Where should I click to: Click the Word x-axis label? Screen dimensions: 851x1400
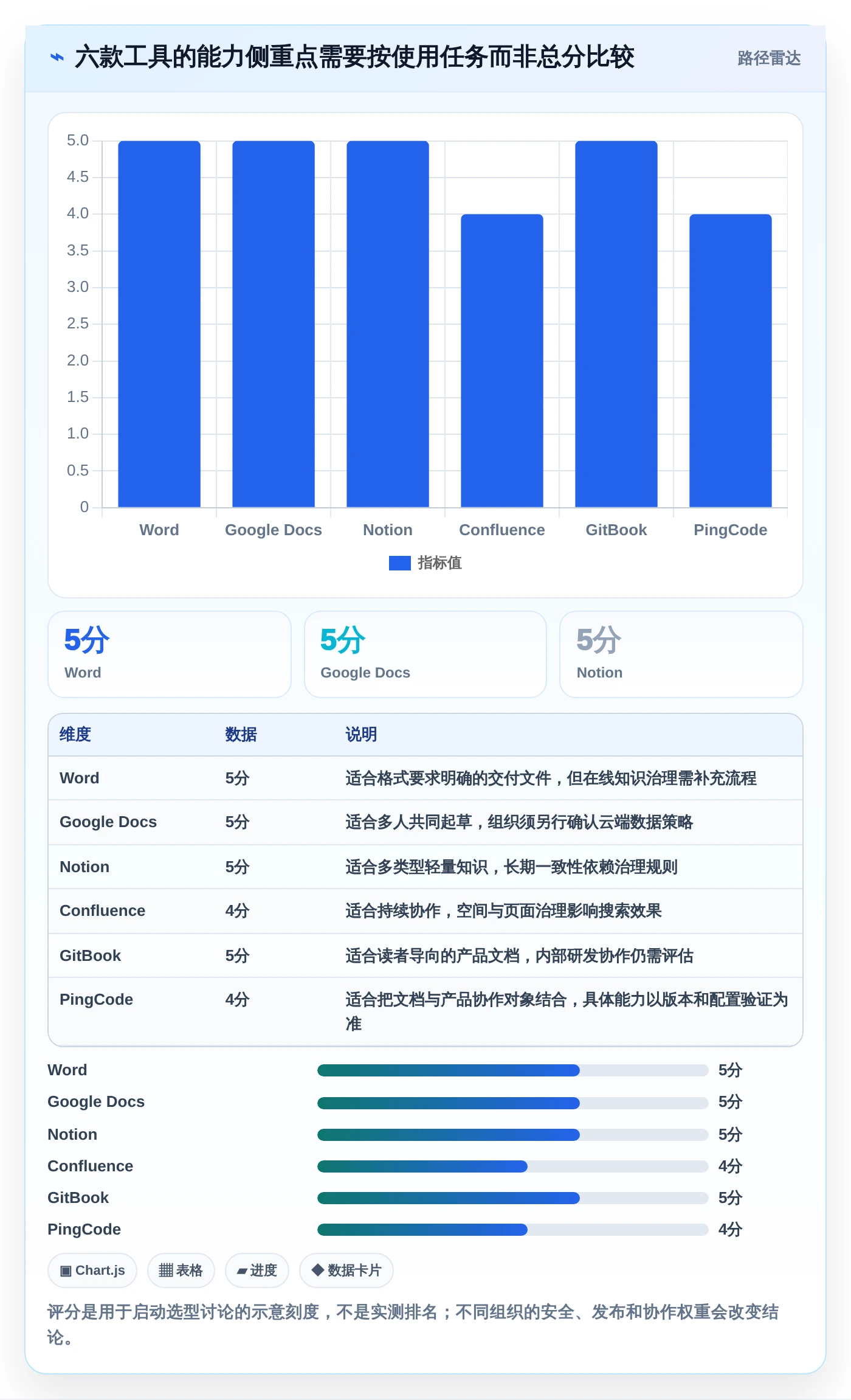[x=159, y=530]
